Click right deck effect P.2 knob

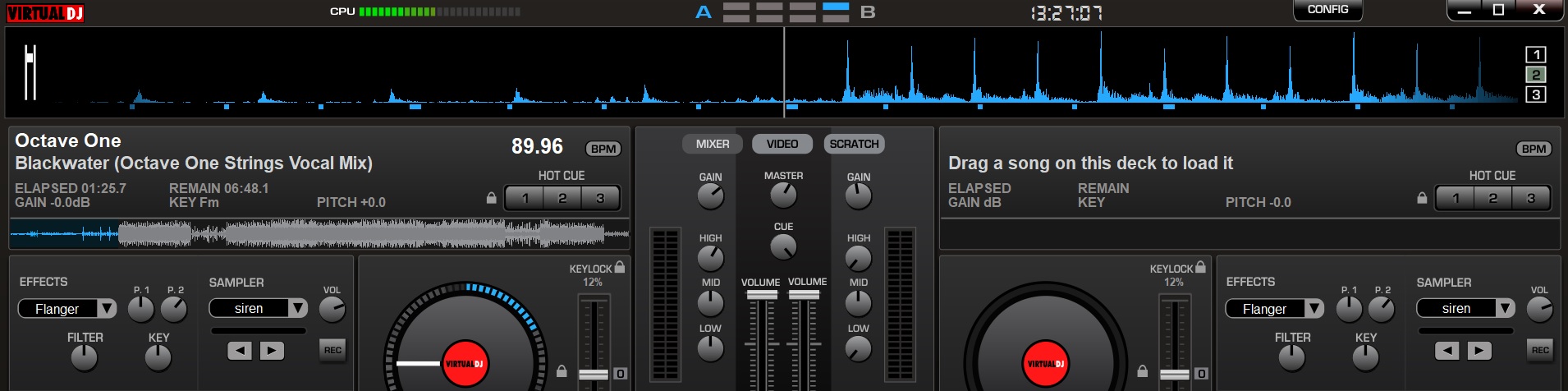(x=1382, y=310)
